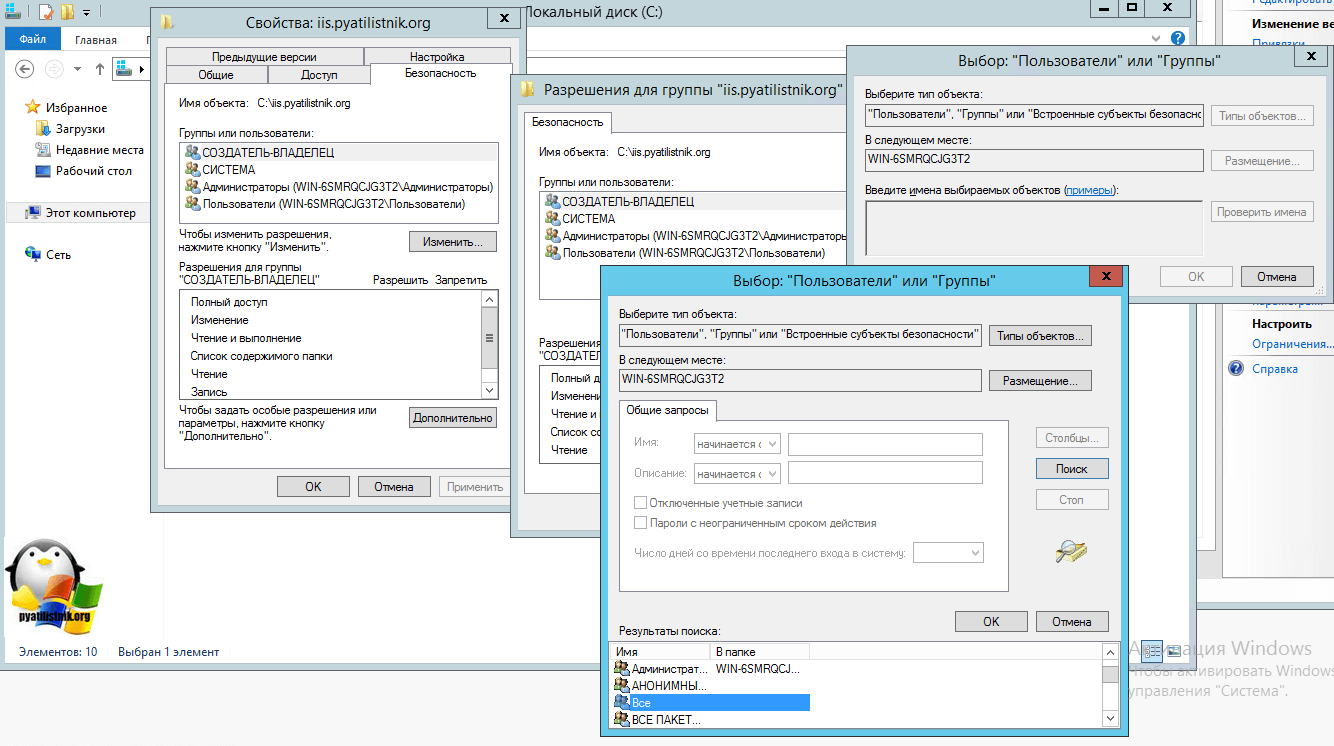1334x746 pixels.
Task: Click the Поиск button
Action: [x=1071, y=469]
